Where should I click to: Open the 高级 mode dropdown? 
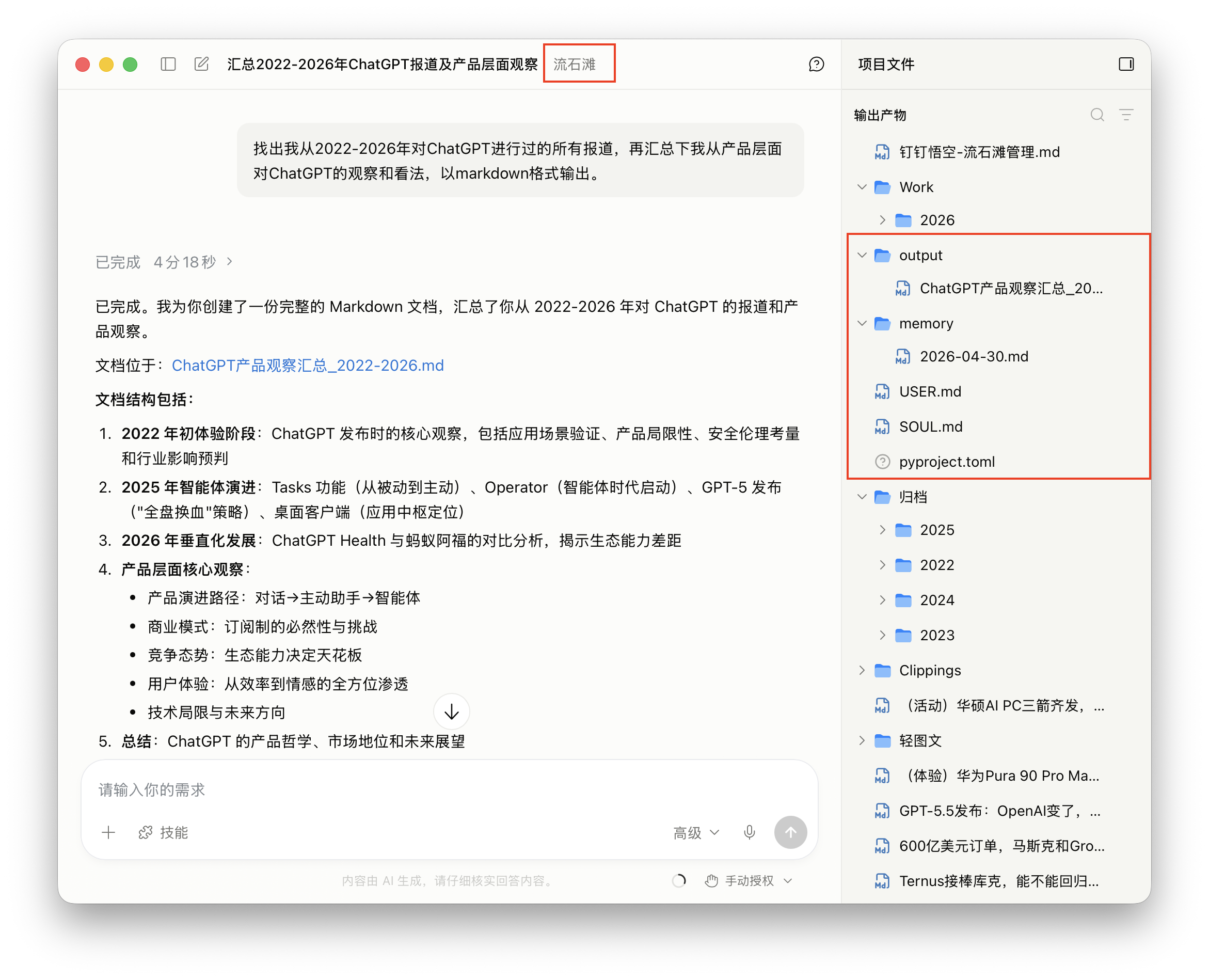(695, 832)
